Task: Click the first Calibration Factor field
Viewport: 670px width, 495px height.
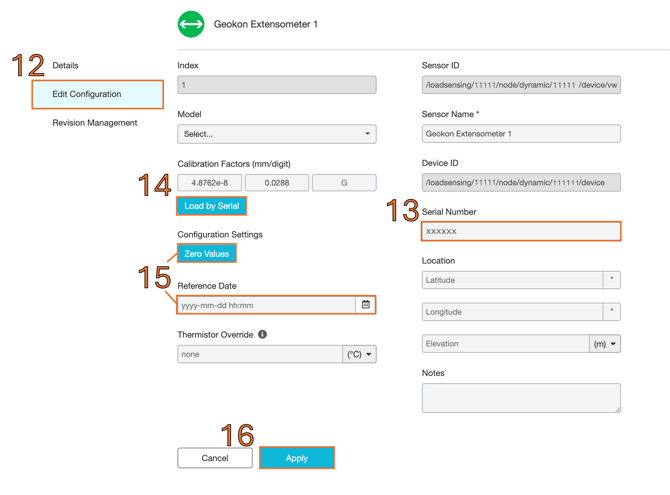Action: click(210, 183)
